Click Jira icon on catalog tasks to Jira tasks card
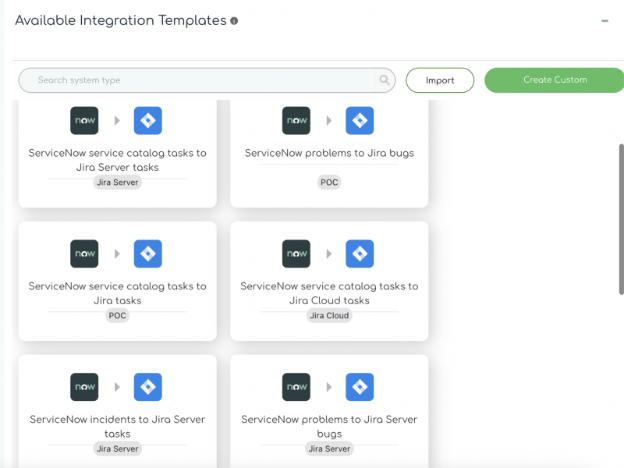This screenshot has height=468, width=624. click(x=148, y=254)
